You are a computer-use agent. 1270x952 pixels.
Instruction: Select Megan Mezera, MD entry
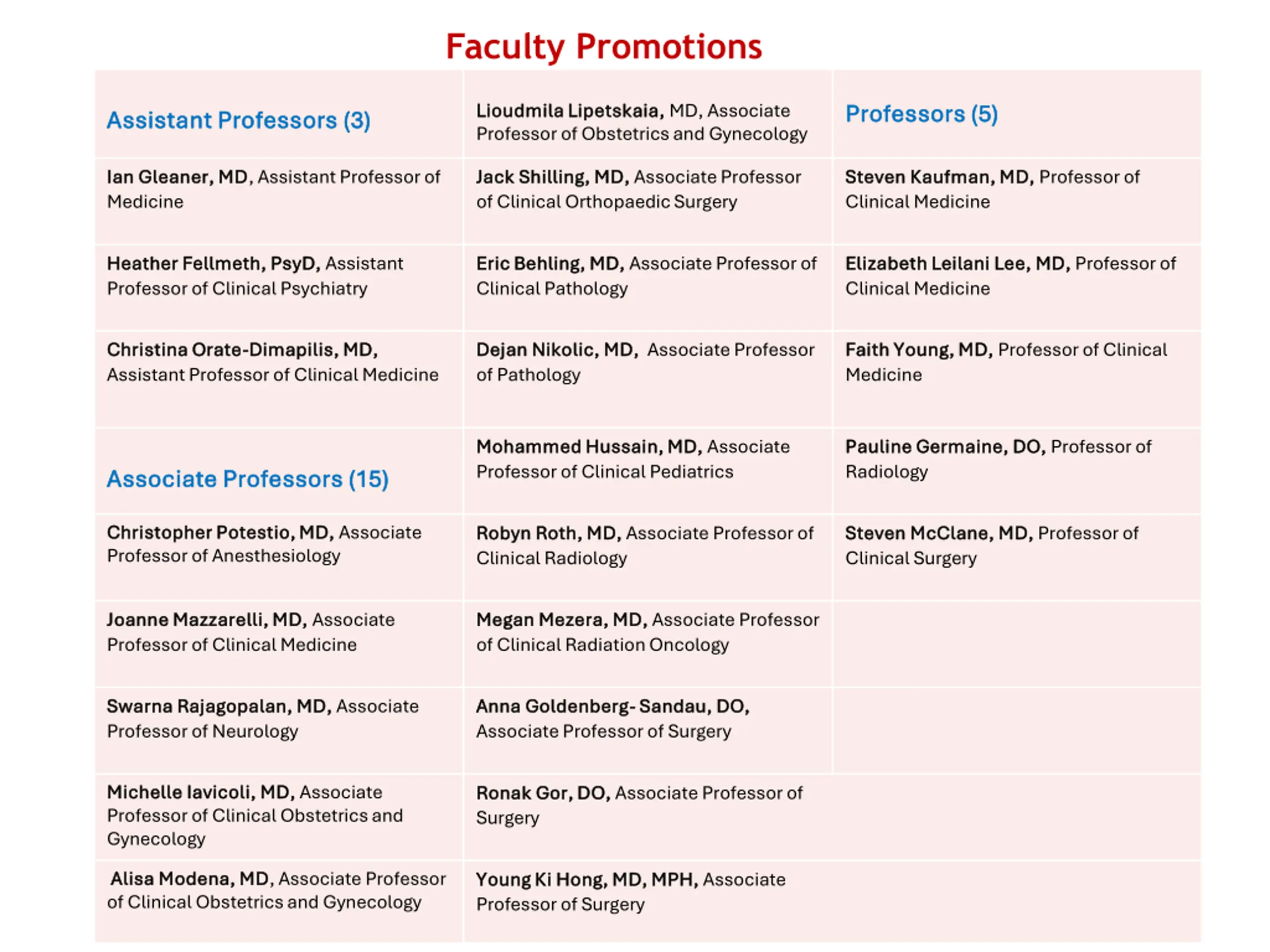click(647, 632)
